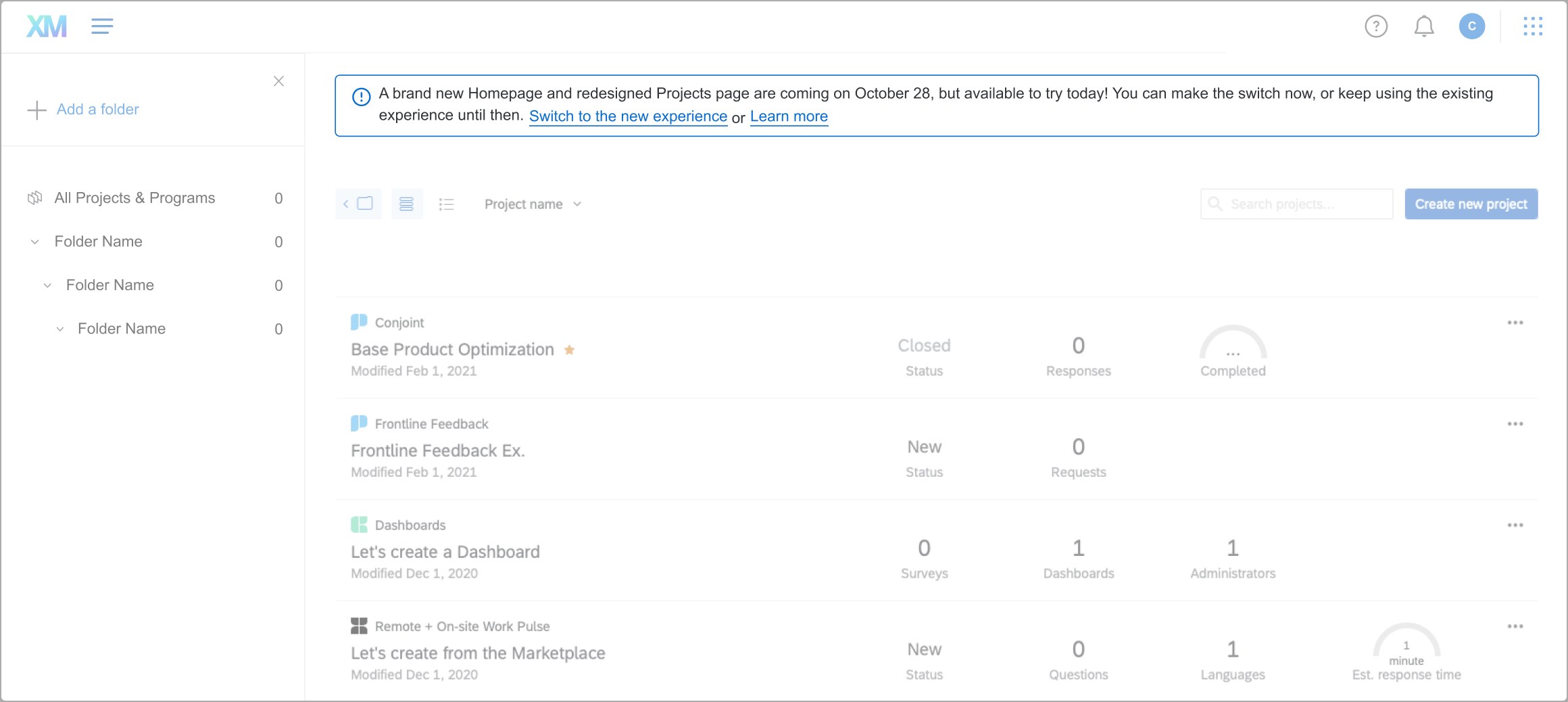Image resolution: width=1568 pixels, height=702 pixels.
Task: Collapse the third-level Folder Name
Action: tap(59, 329)
